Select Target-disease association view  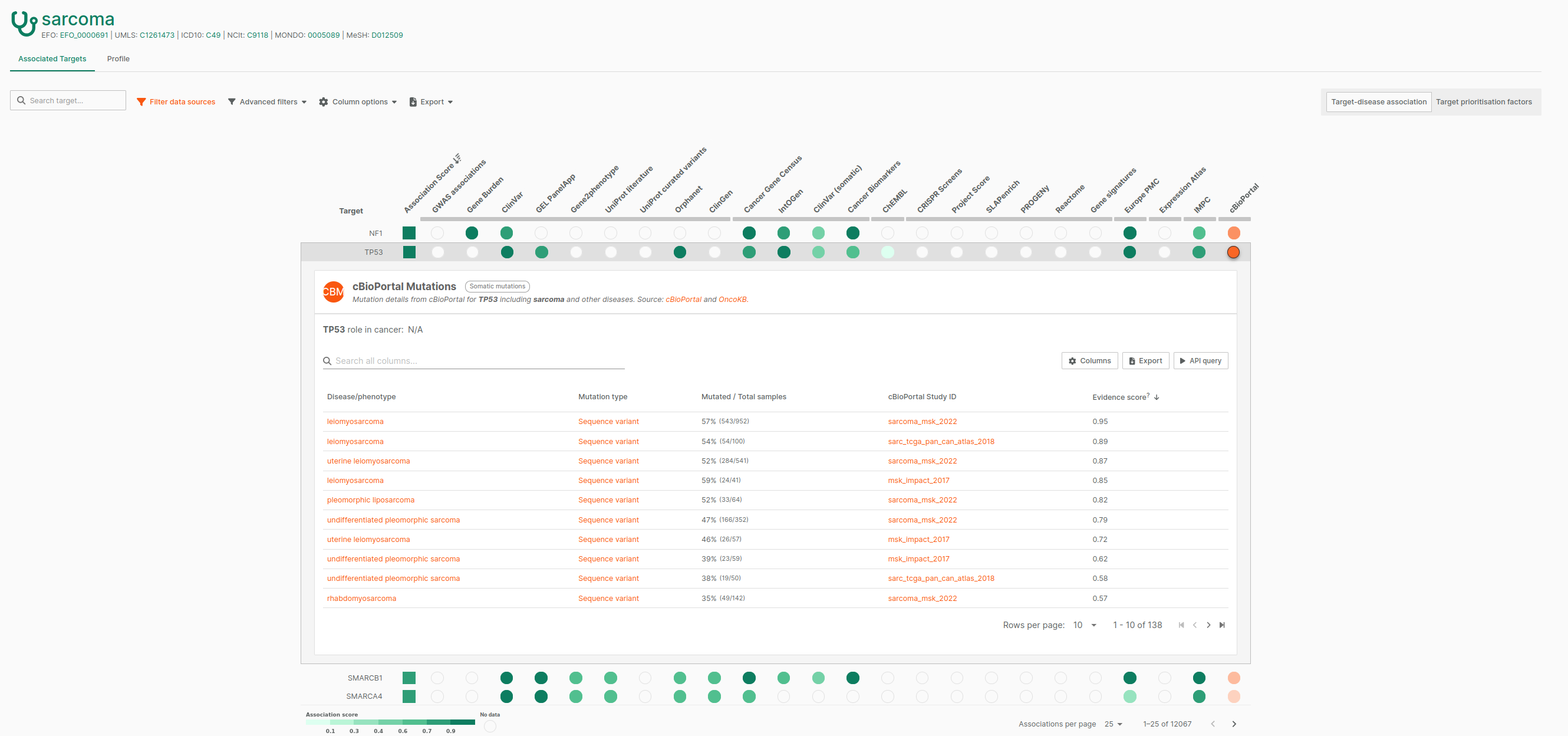[1378, 101]
